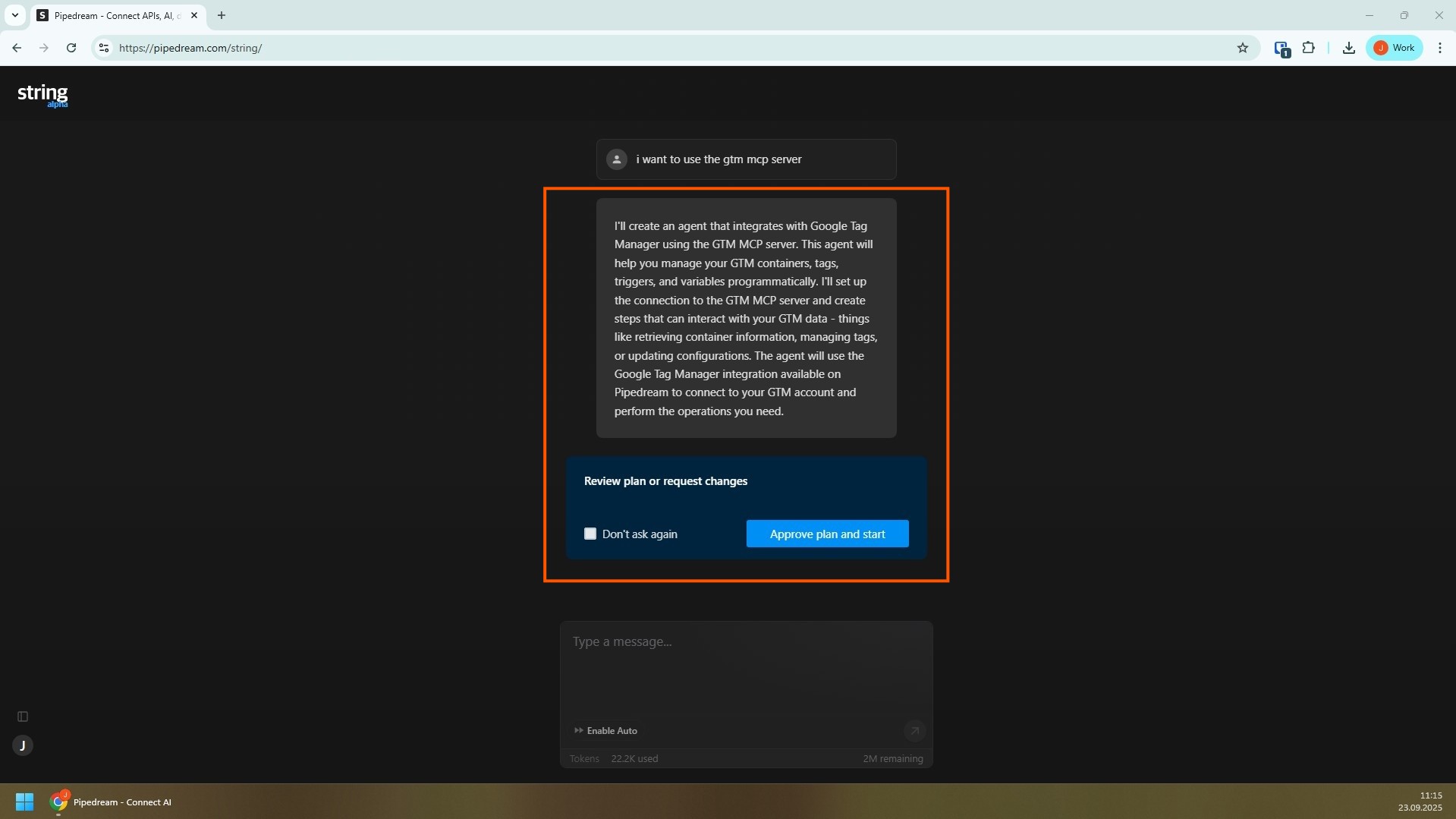Click the string alpha logo

(42, 95)
